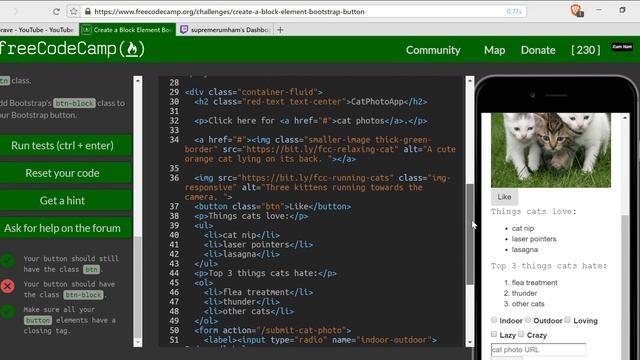Check the Crazy checkbox
This screenshot has height=360, width=640.
pos(521,334)
